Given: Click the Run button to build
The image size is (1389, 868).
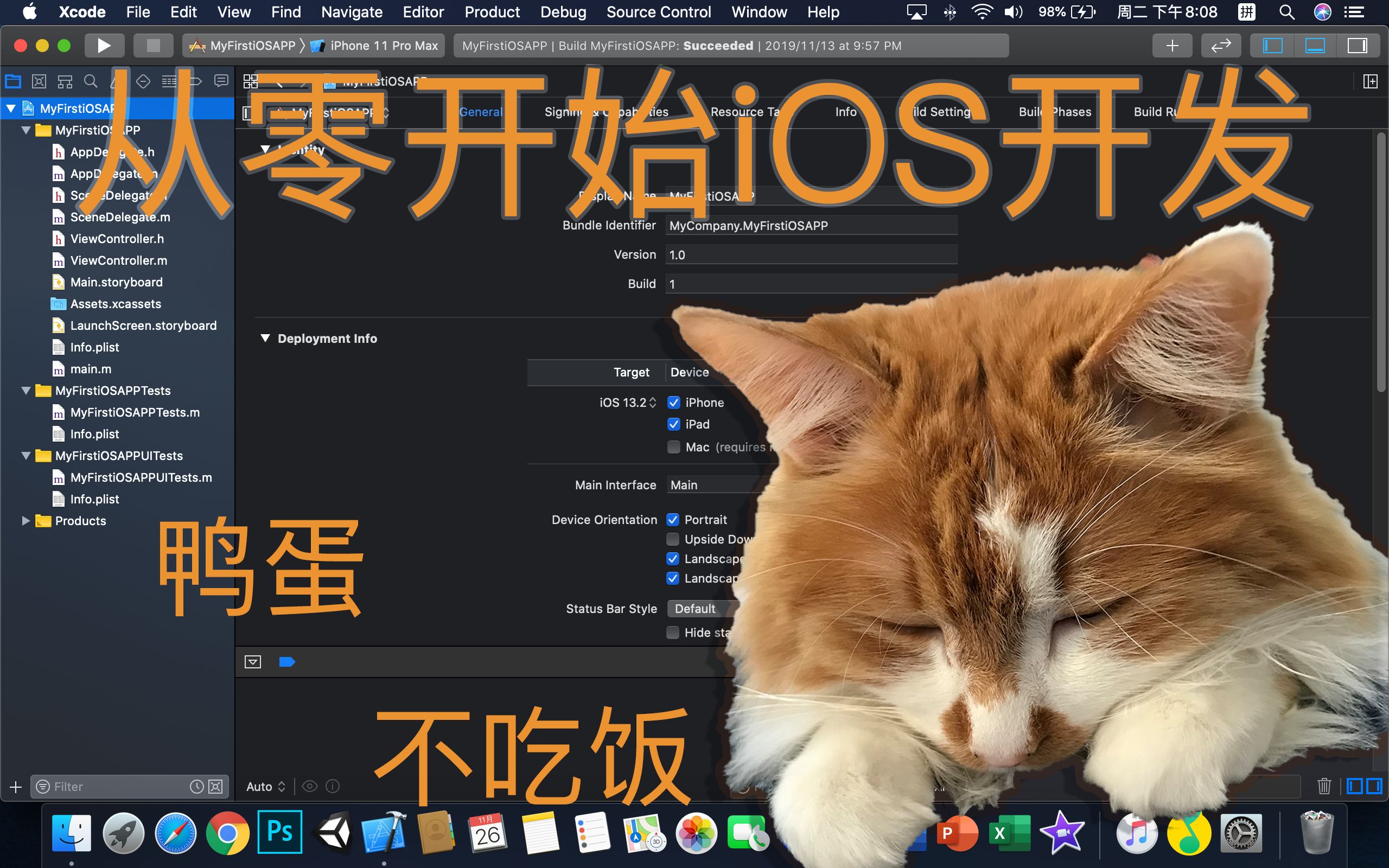Looking at the screenshot, I should [x=105, y=46].
